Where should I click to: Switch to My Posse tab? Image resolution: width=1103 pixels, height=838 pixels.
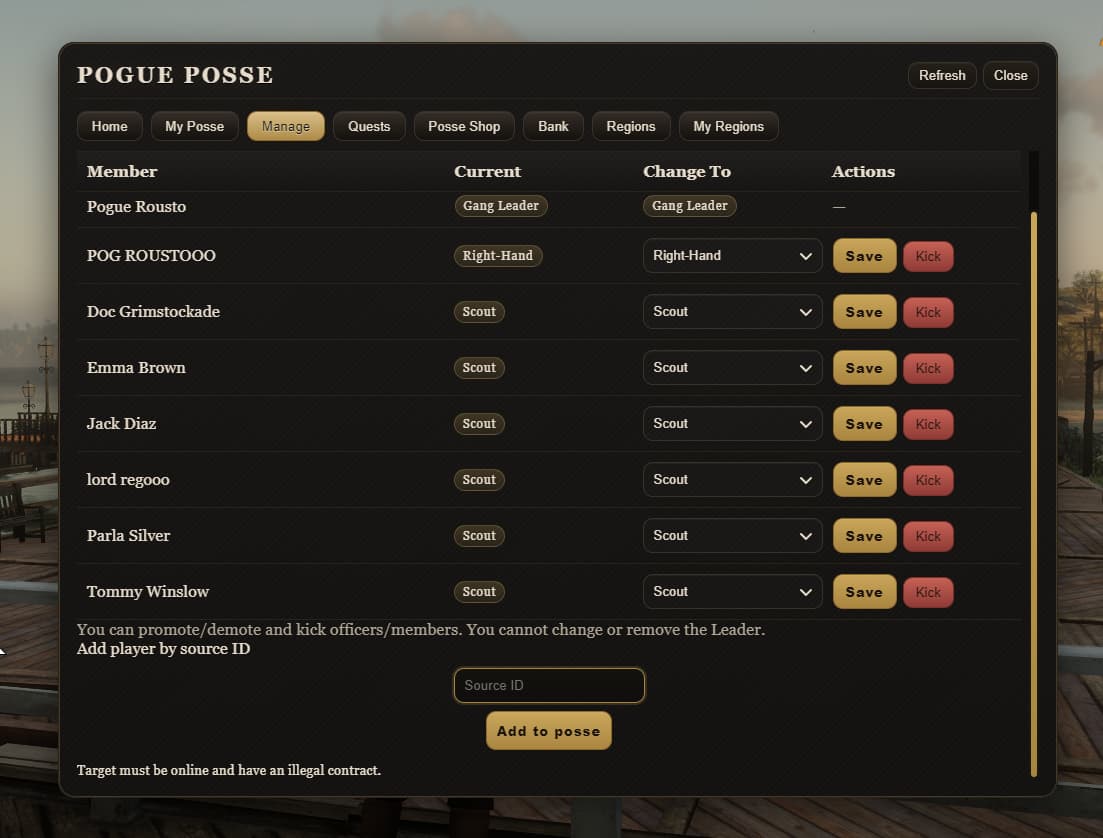[194, 126]
